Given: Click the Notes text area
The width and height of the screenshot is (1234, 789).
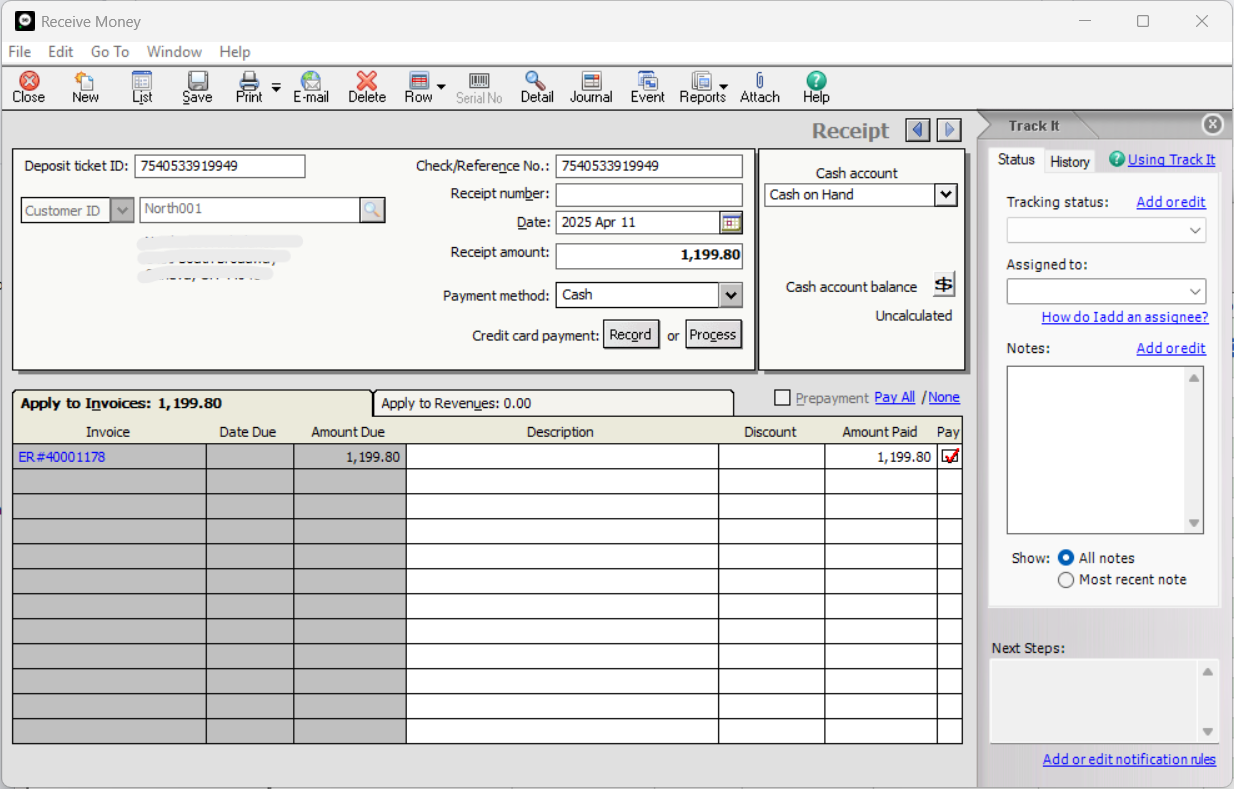Looking at the screenshot, I should click(x=1096, y=450).
